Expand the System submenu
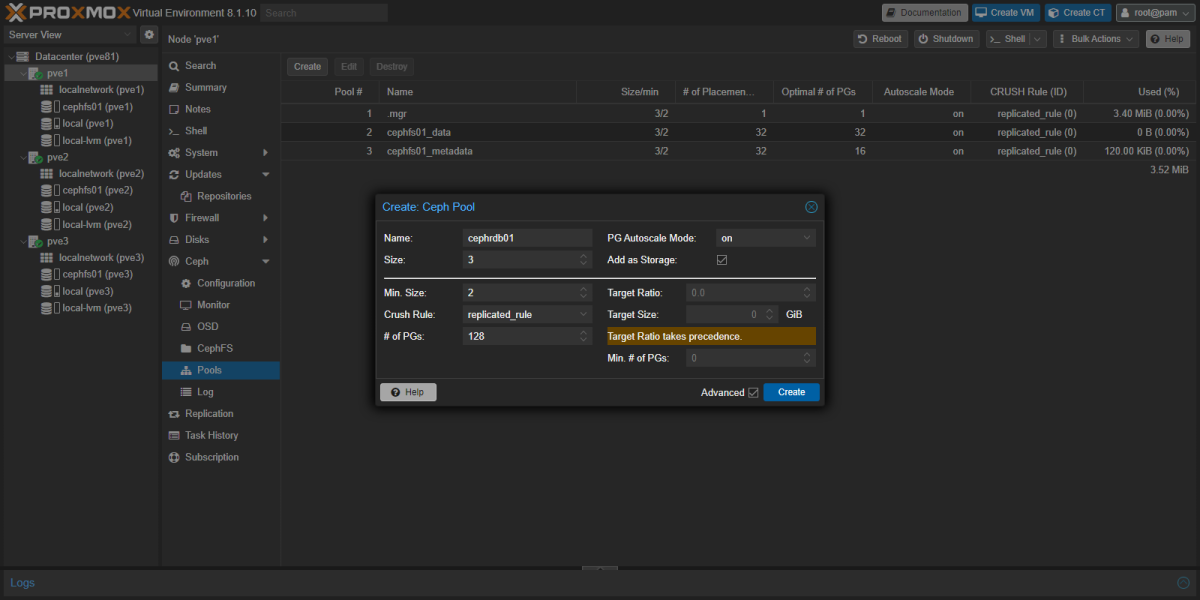Viewport: 1200px width, 600px height. coord(265,153)
